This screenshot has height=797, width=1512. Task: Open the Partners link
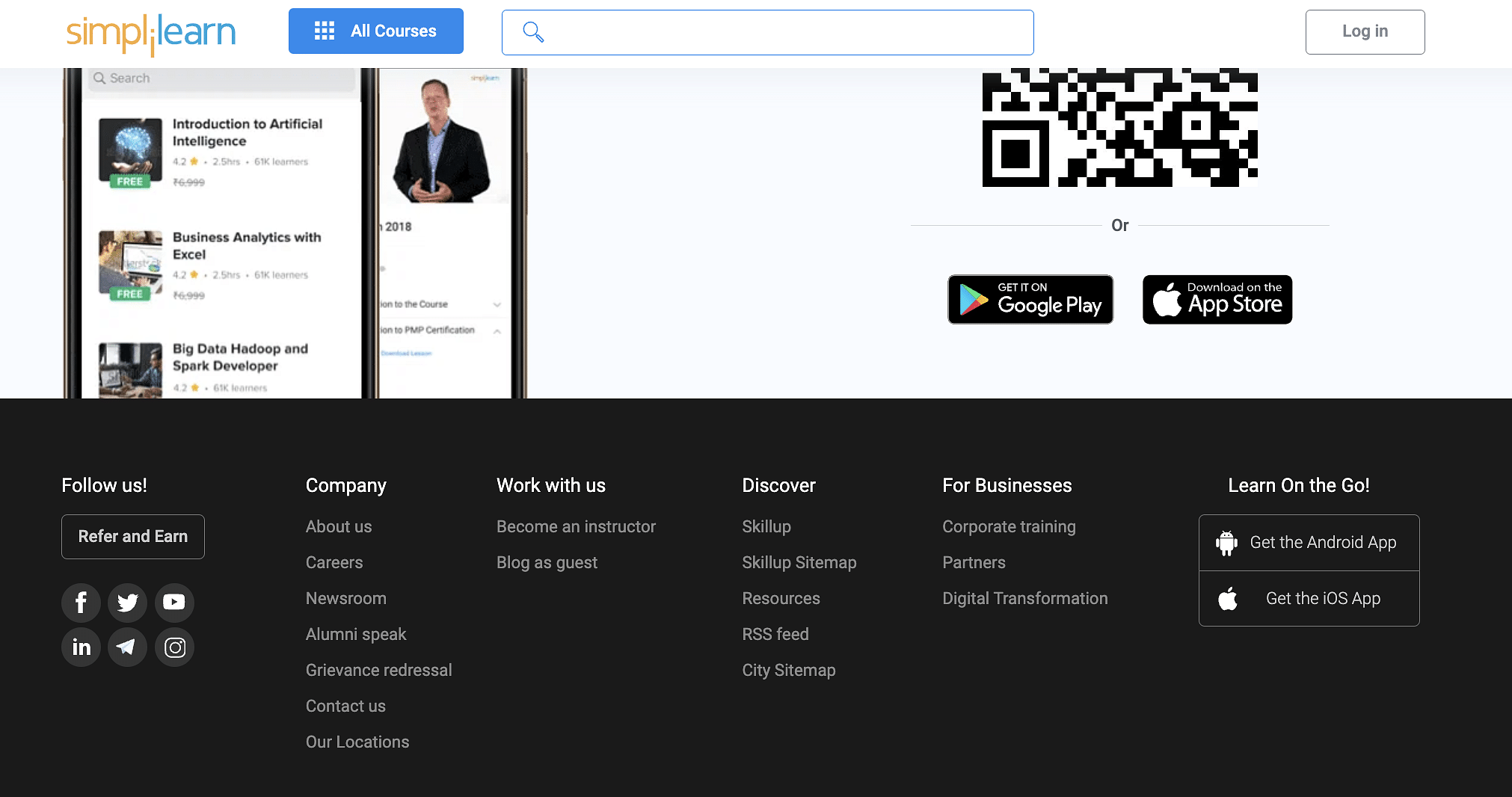[x=974, y=562]
